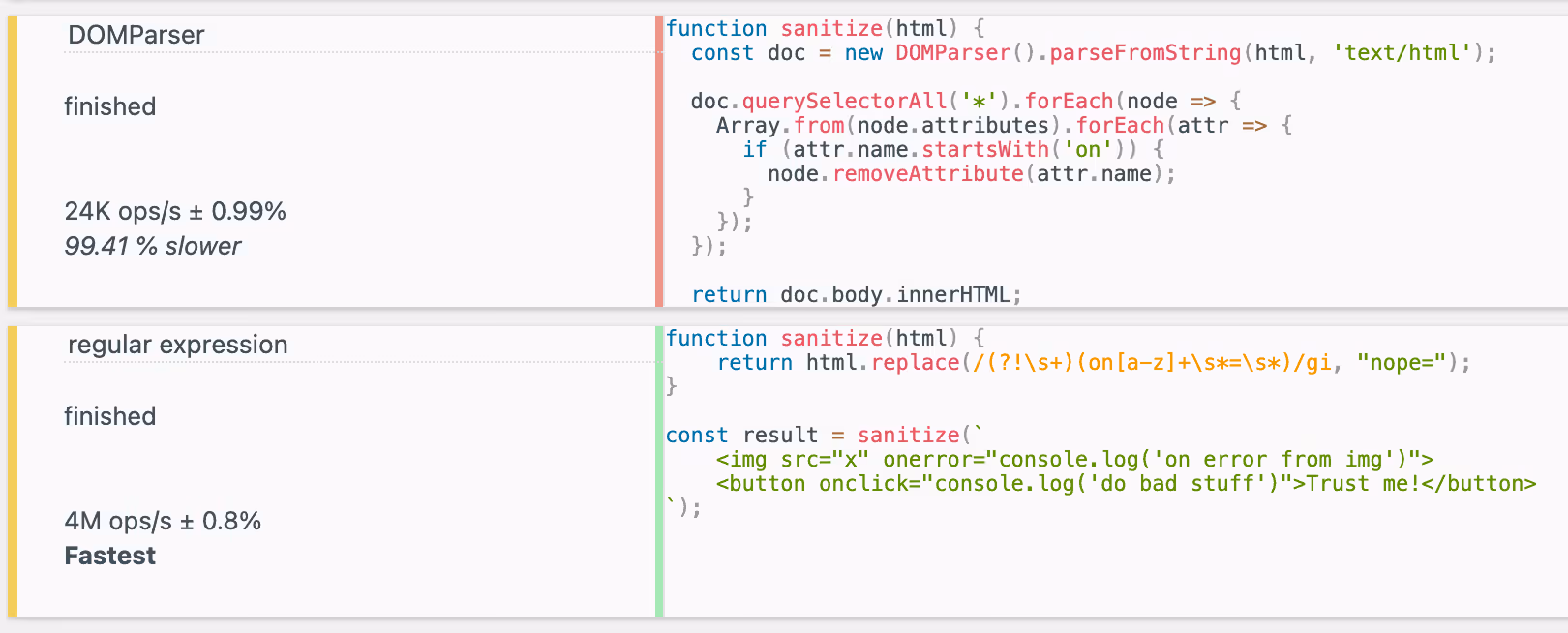Click the regular expression test title

coord(178,345)
